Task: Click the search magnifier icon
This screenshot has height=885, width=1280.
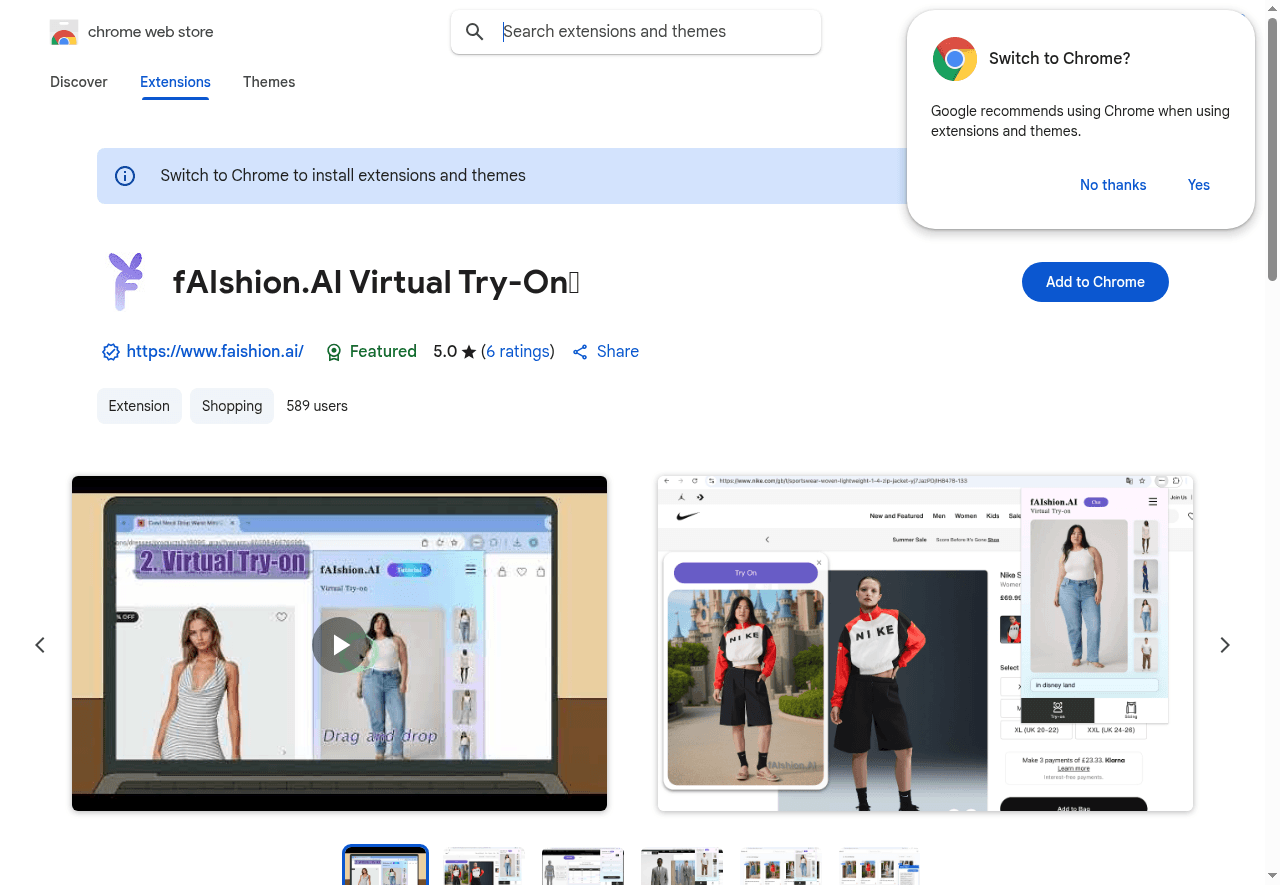Action: tap(475, 32)
